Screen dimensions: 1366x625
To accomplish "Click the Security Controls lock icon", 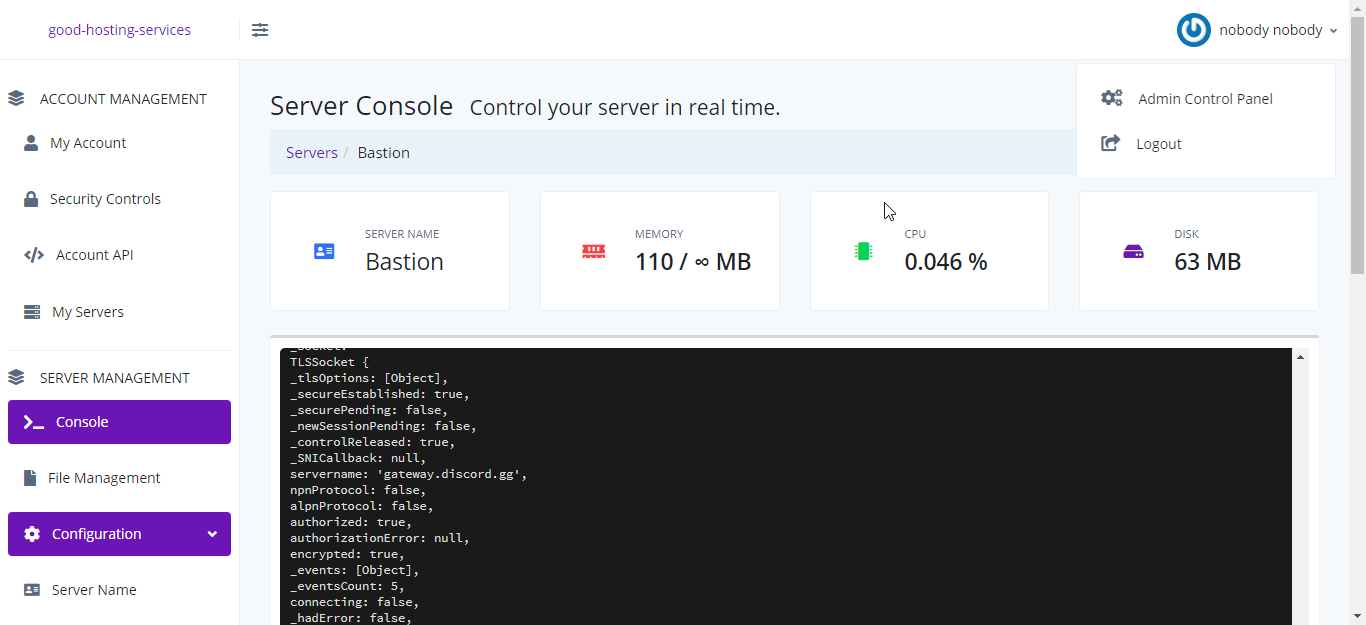I will tap(31, 199).
